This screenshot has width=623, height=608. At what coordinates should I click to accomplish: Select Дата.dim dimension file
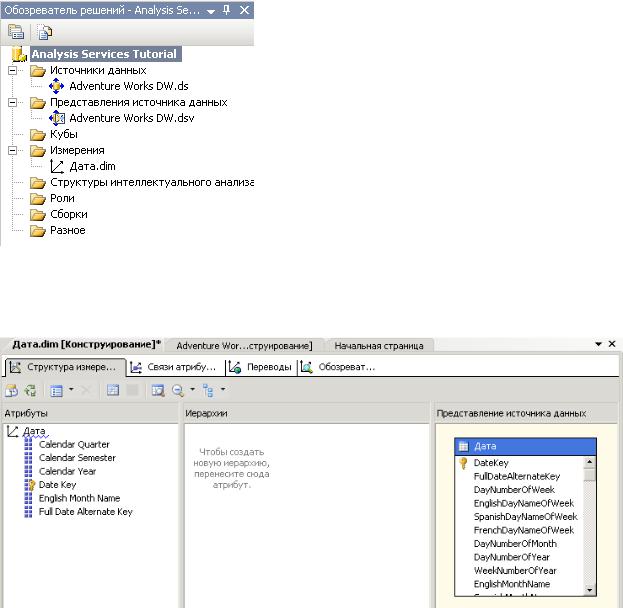[x=92, y=167]
